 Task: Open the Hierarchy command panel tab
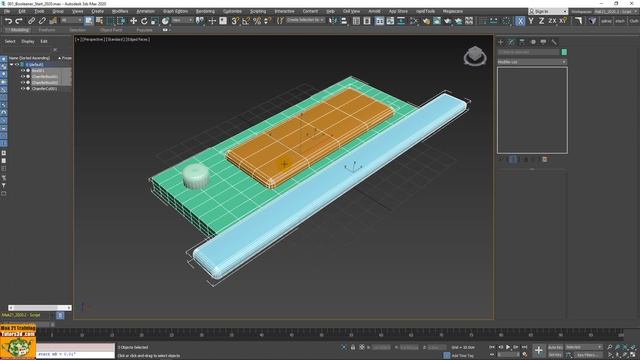pos(522,42)
